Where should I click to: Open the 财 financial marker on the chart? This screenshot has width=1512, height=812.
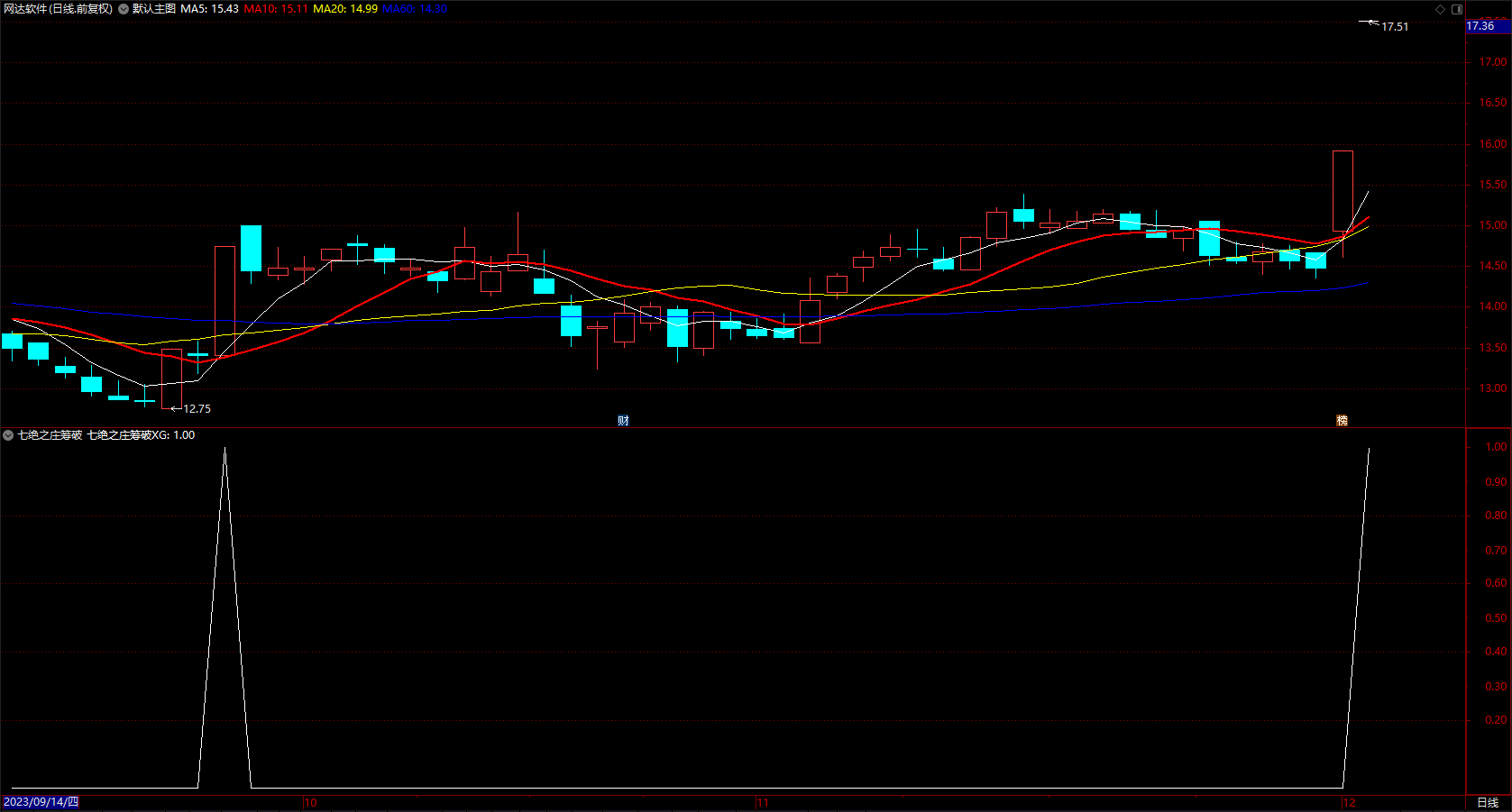(623, 421)
